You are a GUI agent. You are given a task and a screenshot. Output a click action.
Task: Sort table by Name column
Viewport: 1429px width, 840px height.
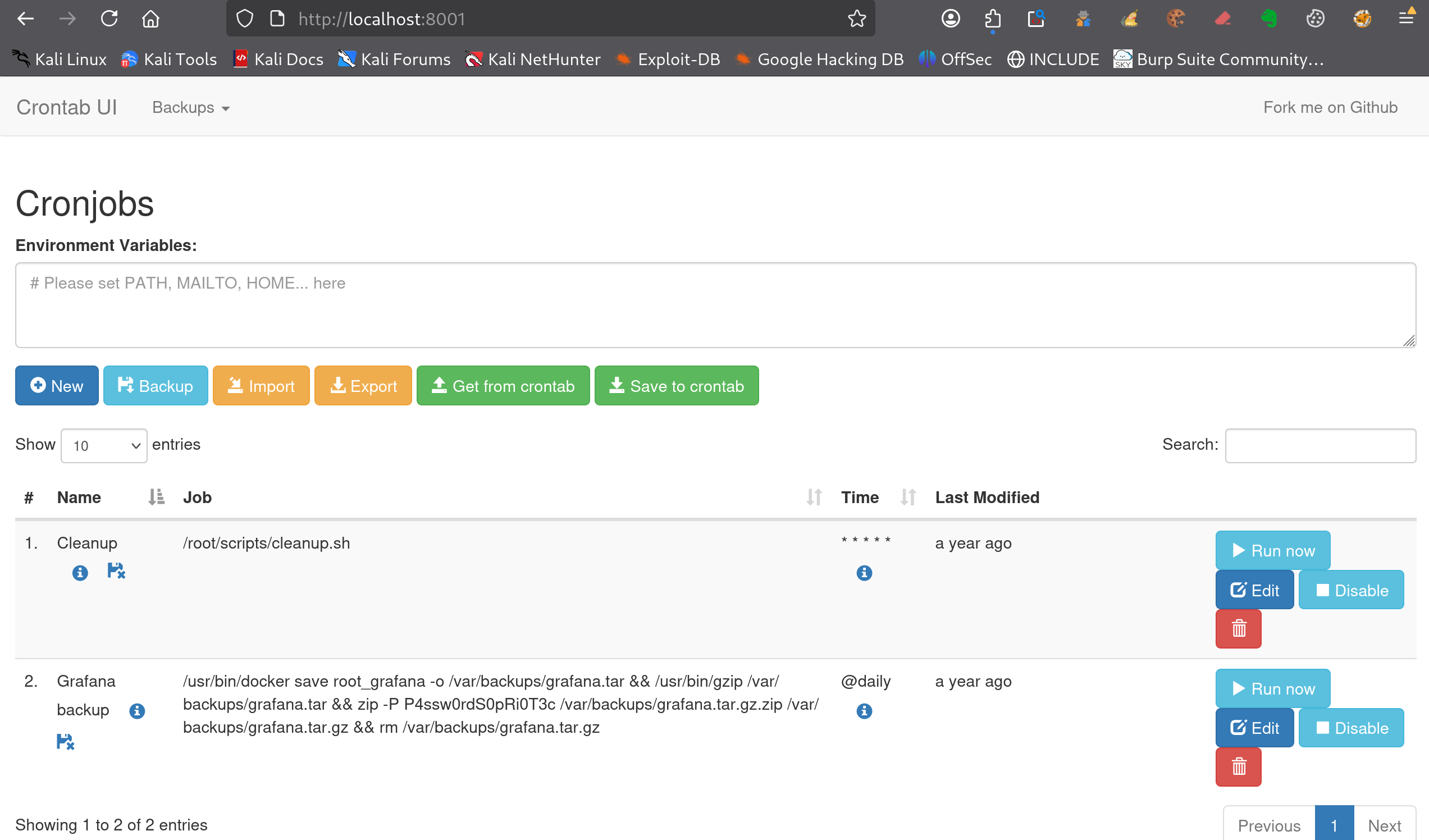pos(110,497)
